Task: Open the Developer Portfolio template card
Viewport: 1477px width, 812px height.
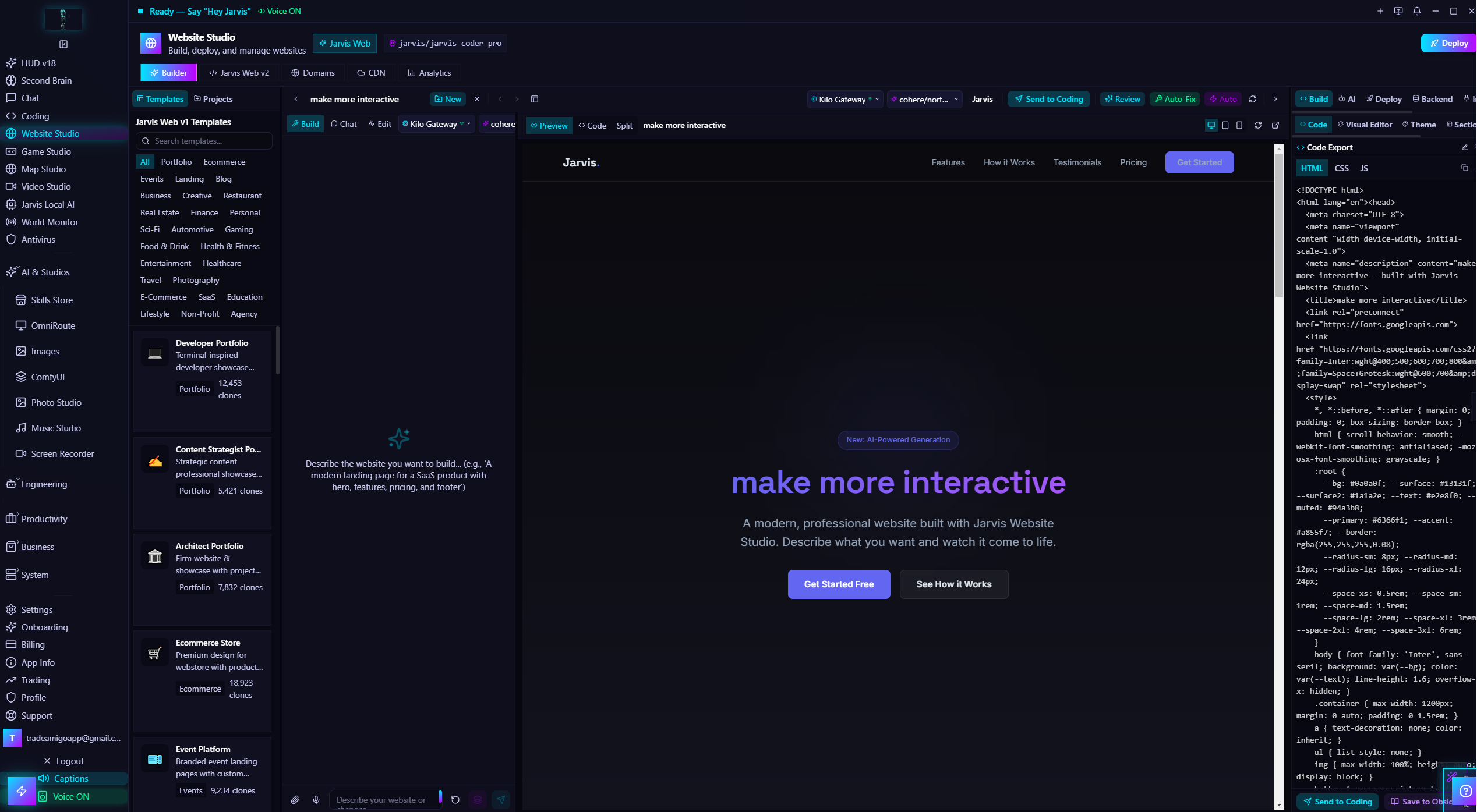Action: coord(202,381)
